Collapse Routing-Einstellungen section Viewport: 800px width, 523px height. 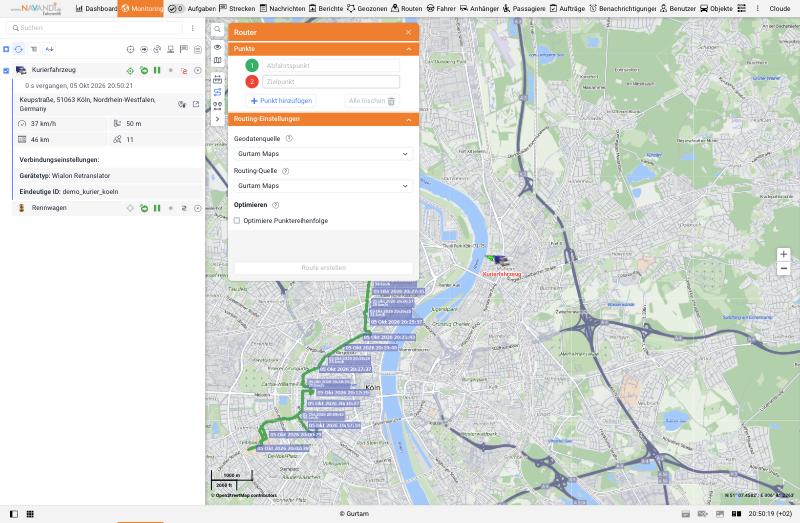(x=409, y=119)
